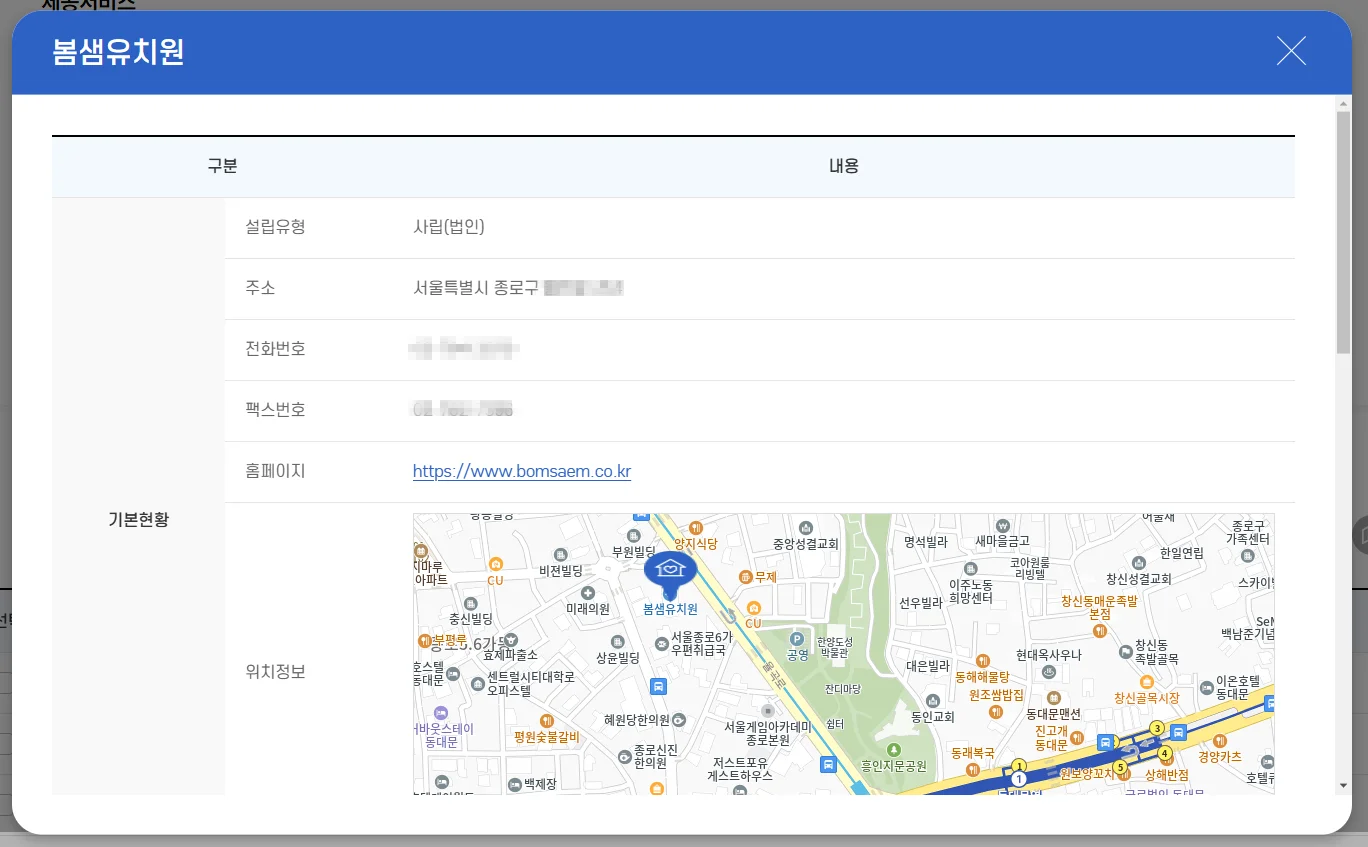
Task: Select the 기본현황 row header
Action: (138, 519)
